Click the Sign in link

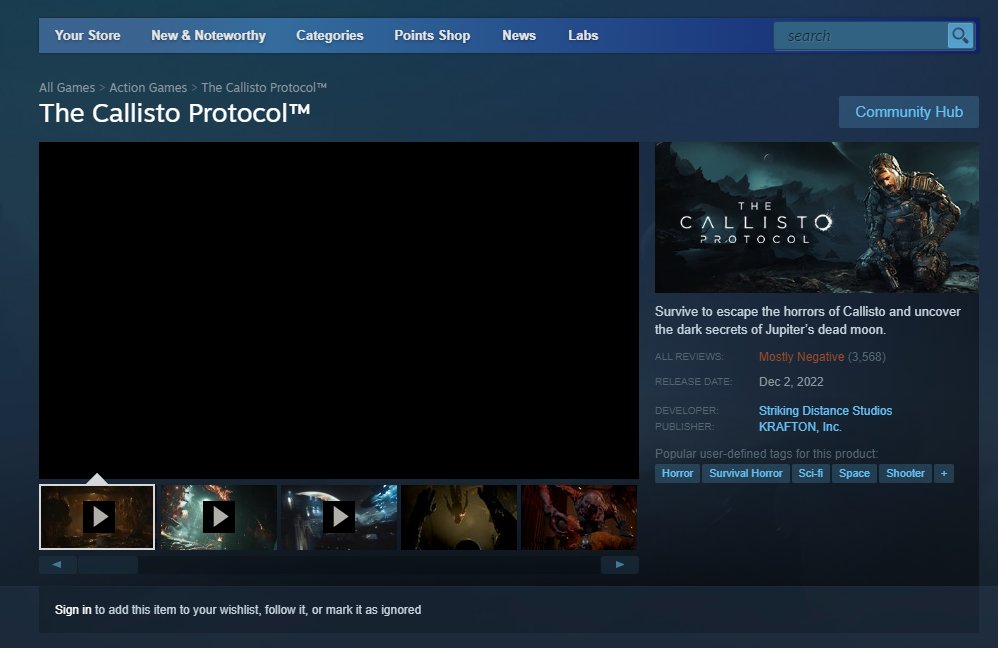tap(73, 610)
